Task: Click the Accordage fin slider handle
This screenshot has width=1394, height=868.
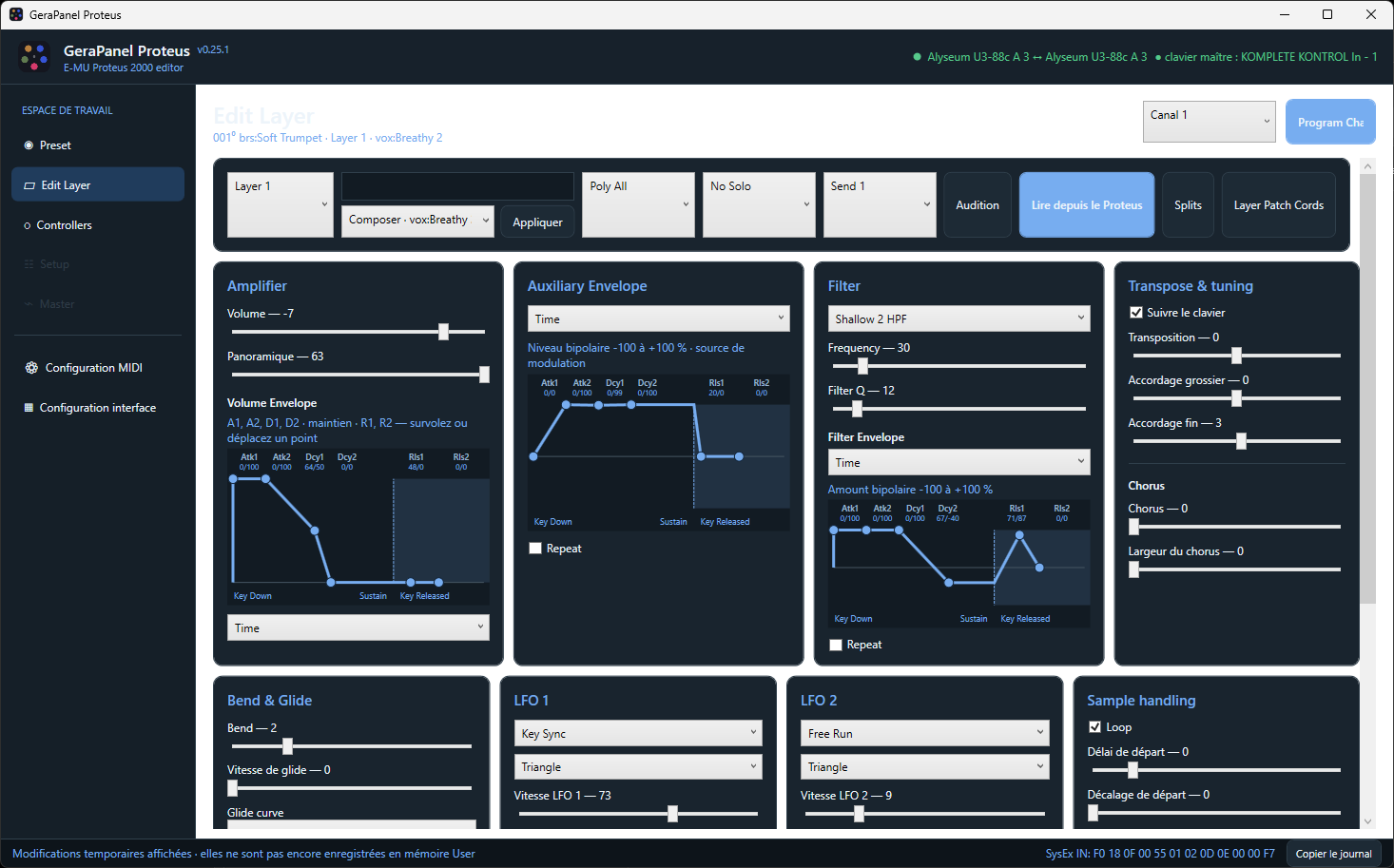Action: tap(1241, 440)
